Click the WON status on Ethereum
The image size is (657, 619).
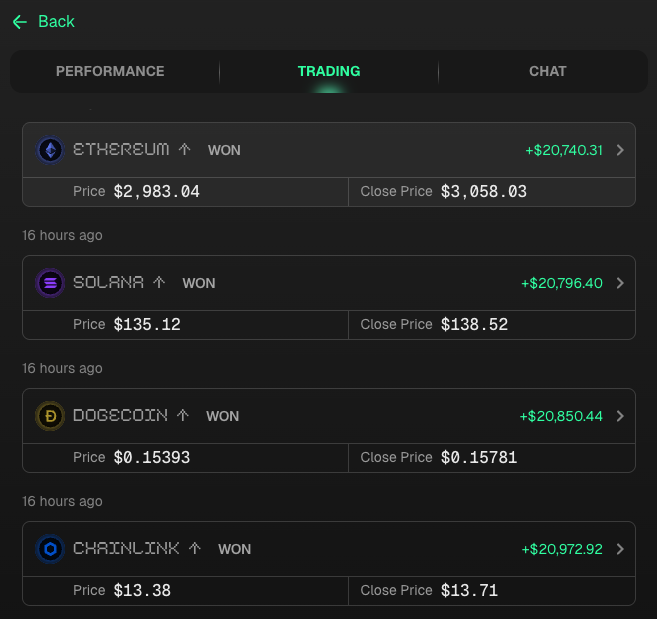[224, 150]
